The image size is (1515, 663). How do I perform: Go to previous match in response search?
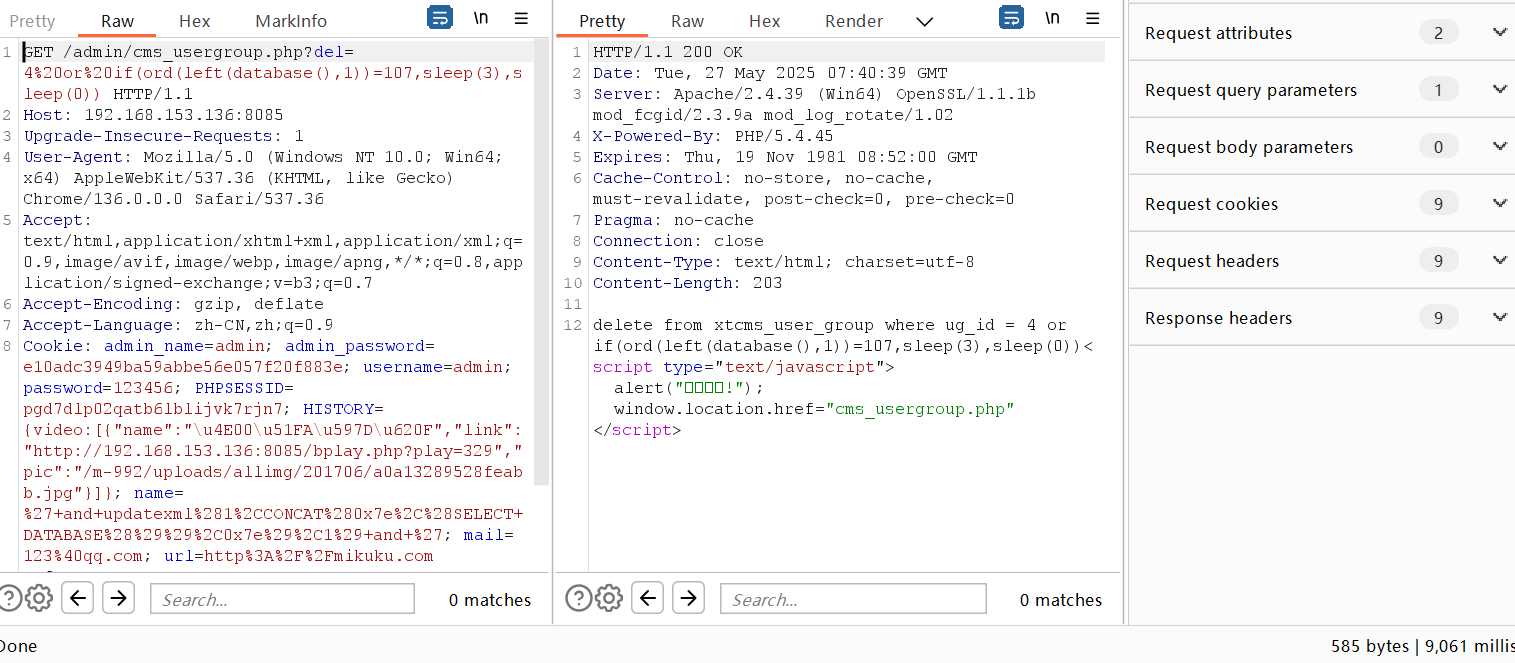pos(648,598)
